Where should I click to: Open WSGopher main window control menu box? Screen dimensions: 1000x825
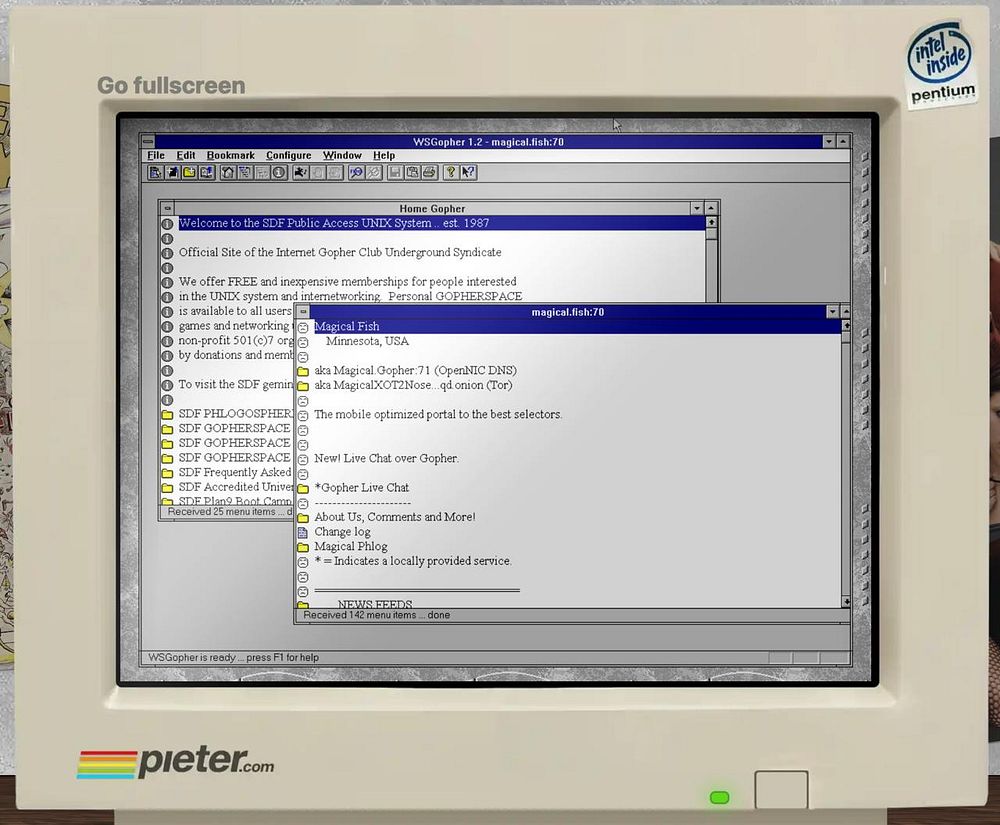click(148, 142)
